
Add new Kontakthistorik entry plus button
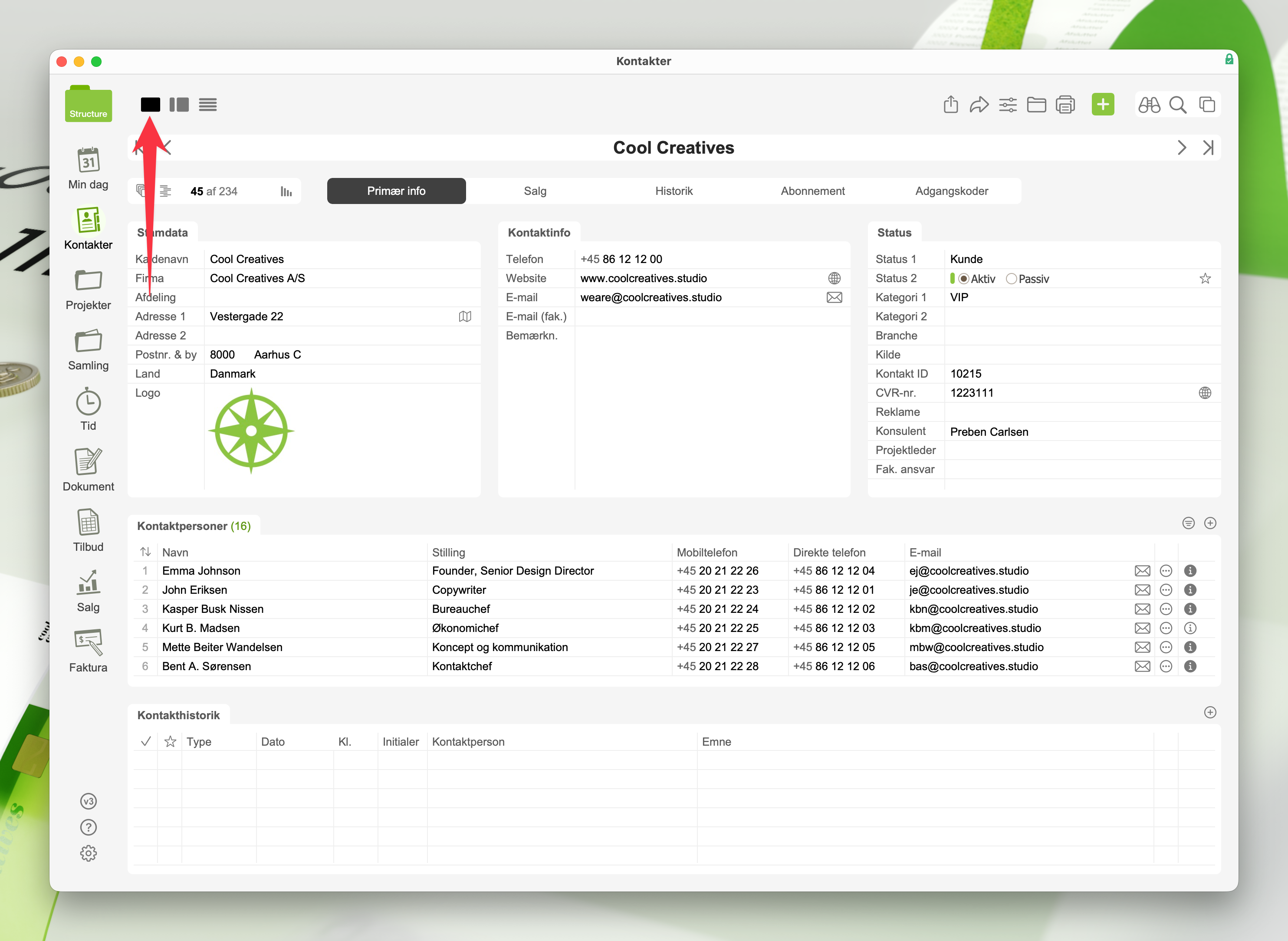[1210, 713]
